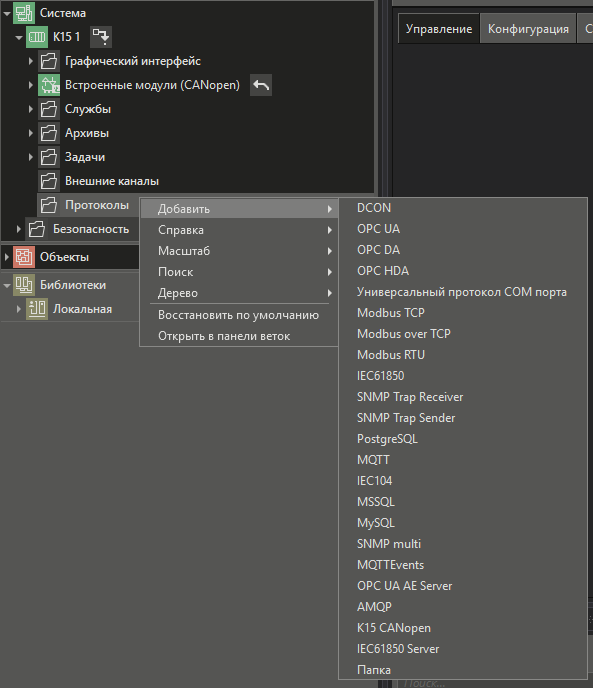The height and width of the screenshot is (688, 593).
Task: Expand the Задачи node
Action: point(30,157)
